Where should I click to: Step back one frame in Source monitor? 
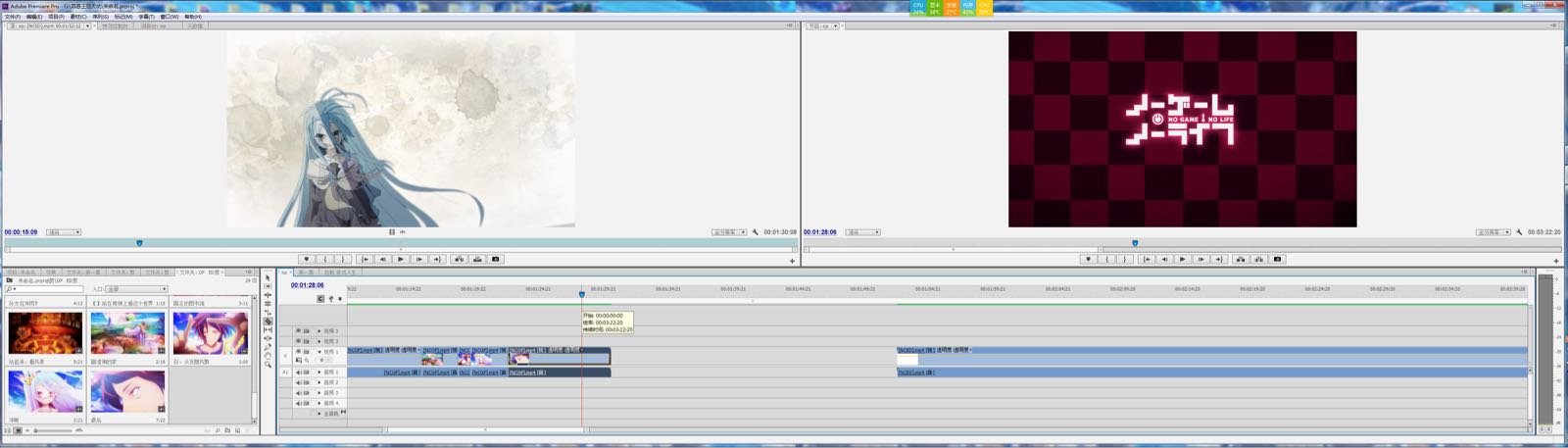click(x=383, y=259)
